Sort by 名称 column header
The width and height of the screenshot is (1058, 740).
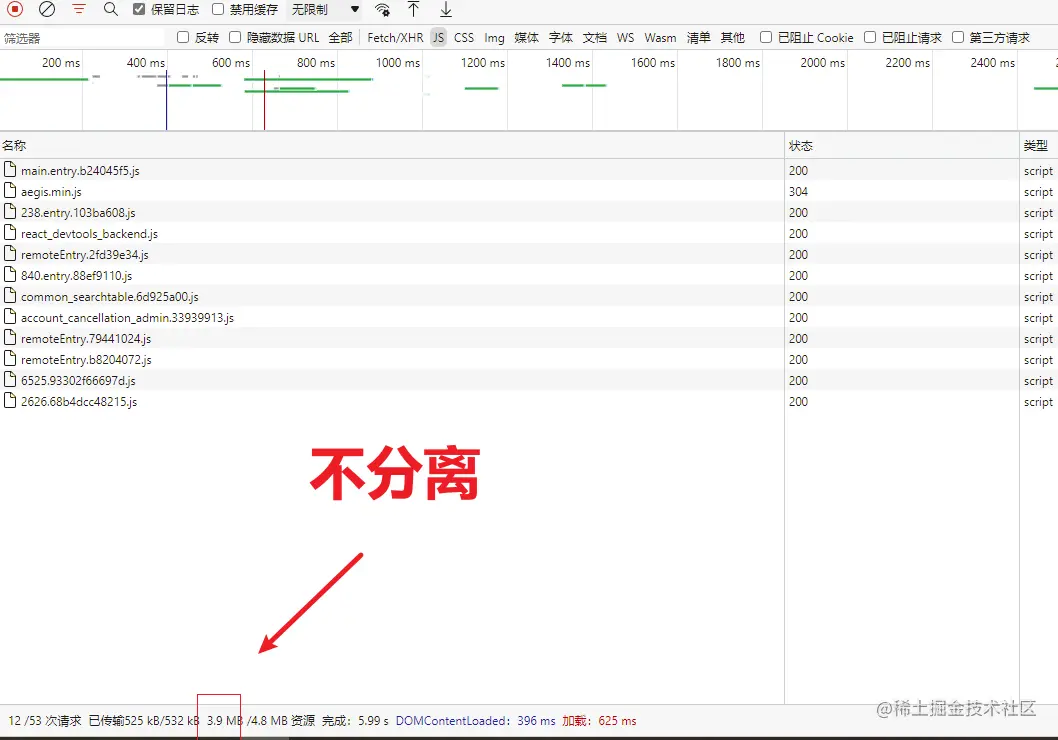click(391, 146)
